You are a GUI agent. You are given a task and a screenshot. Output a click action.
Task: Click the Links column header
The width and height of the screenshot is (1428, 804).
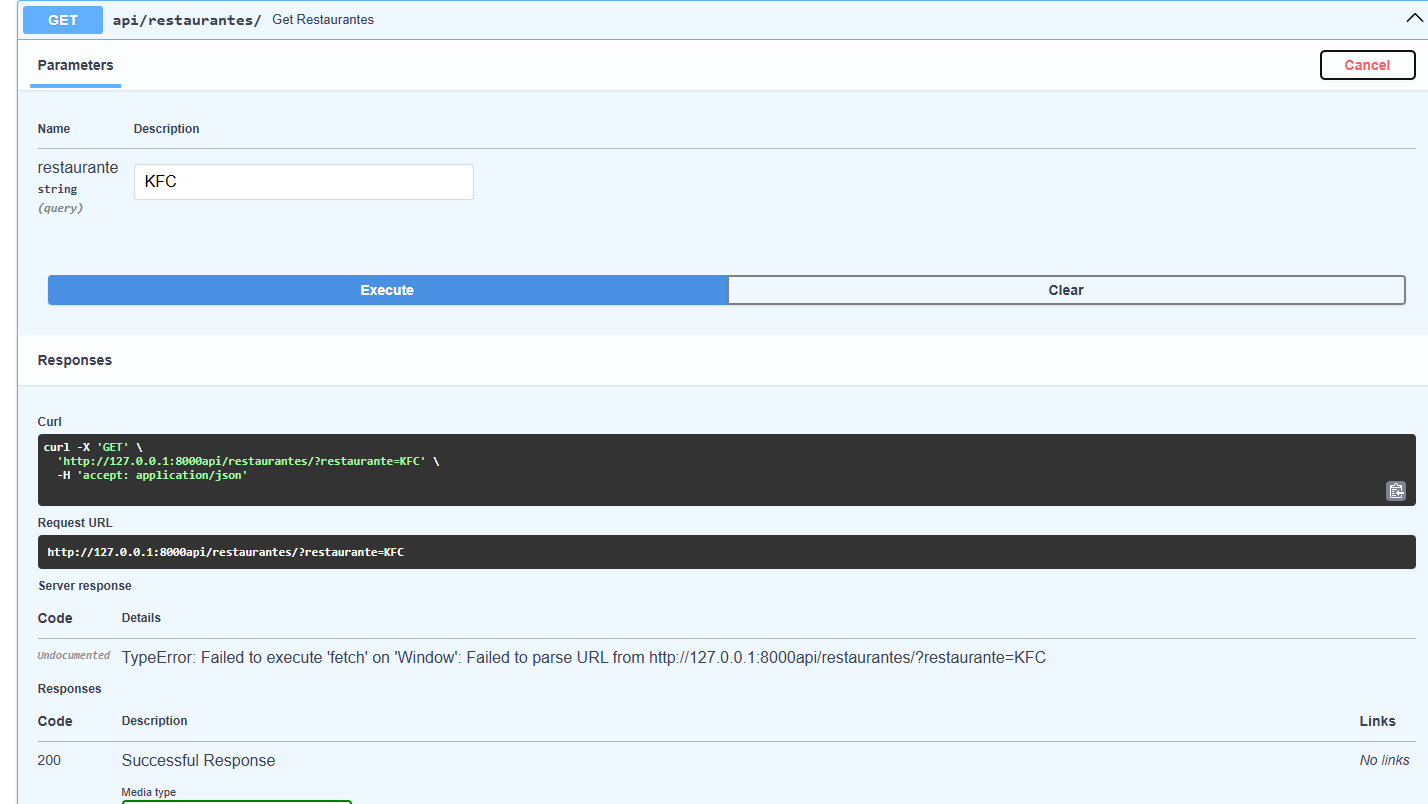point(1377,721)
